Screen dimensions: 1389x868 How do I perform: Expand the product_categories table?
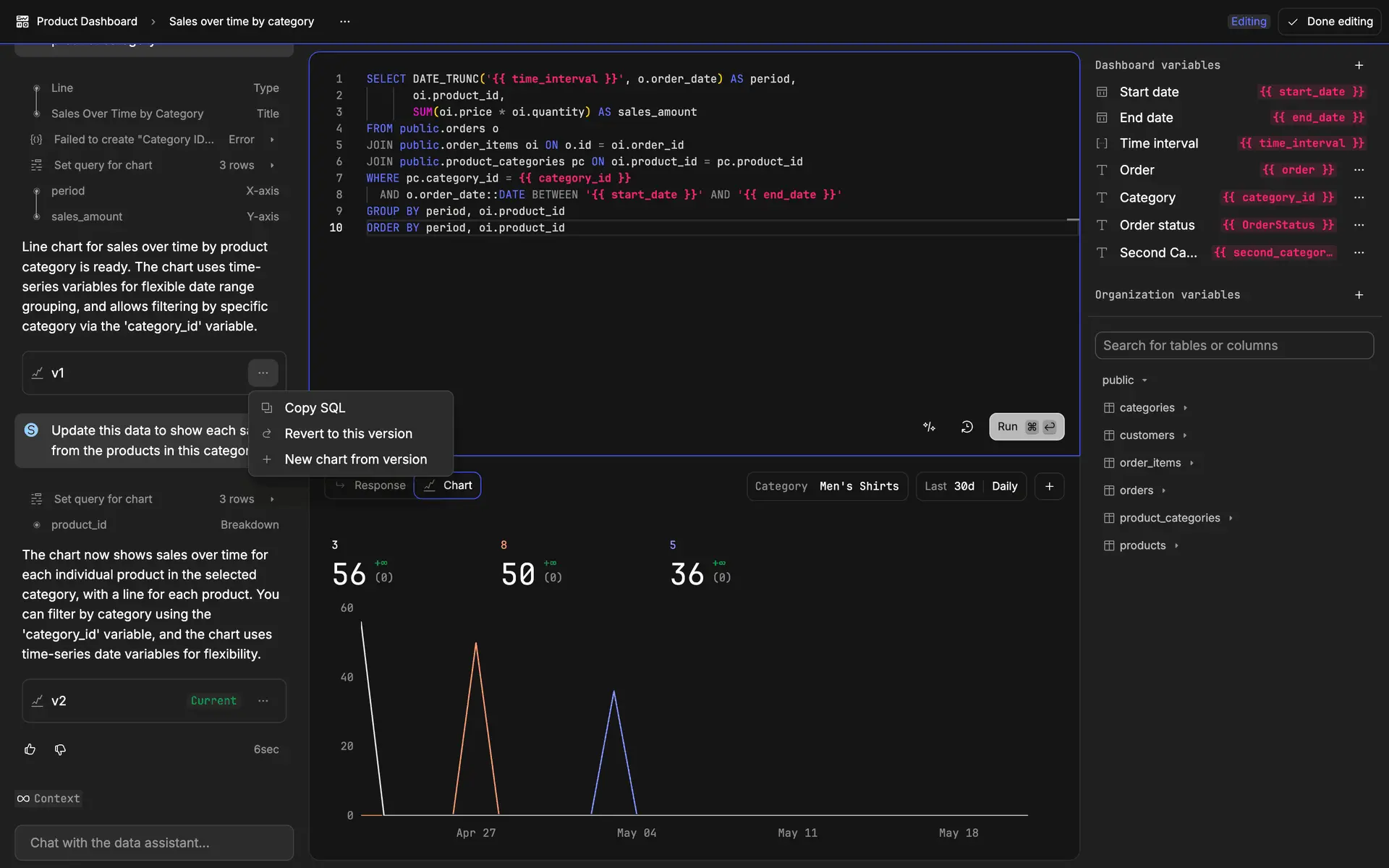pos(1169,518)
